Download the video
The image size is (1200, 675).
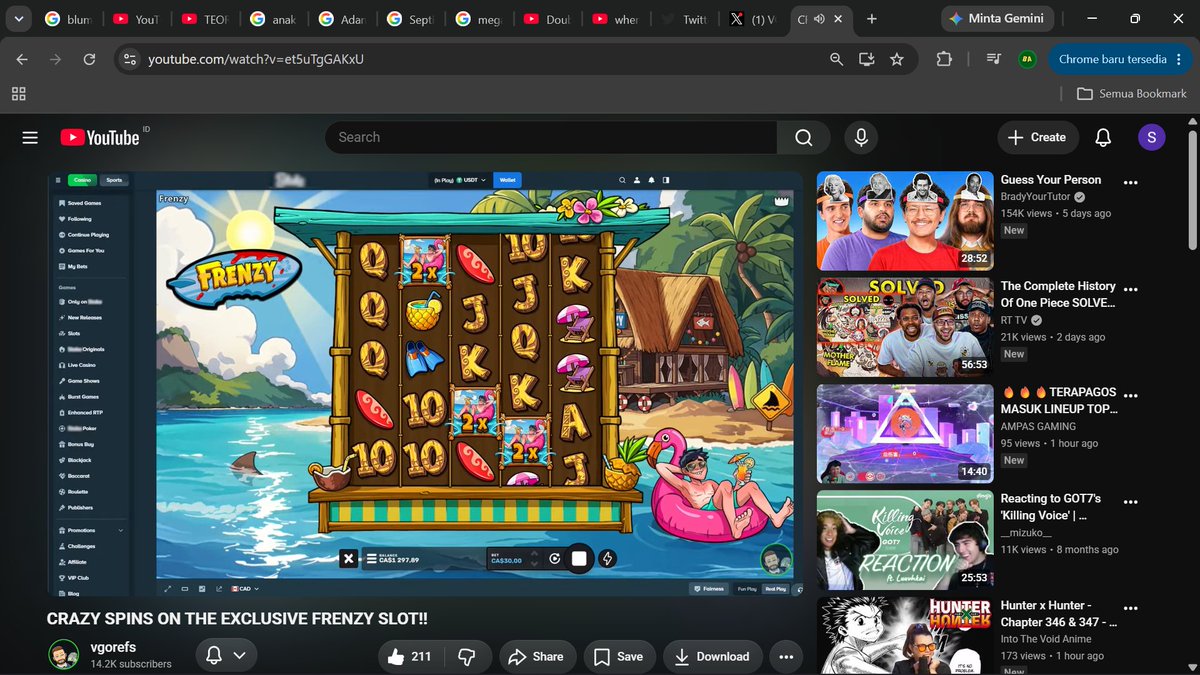712,656
